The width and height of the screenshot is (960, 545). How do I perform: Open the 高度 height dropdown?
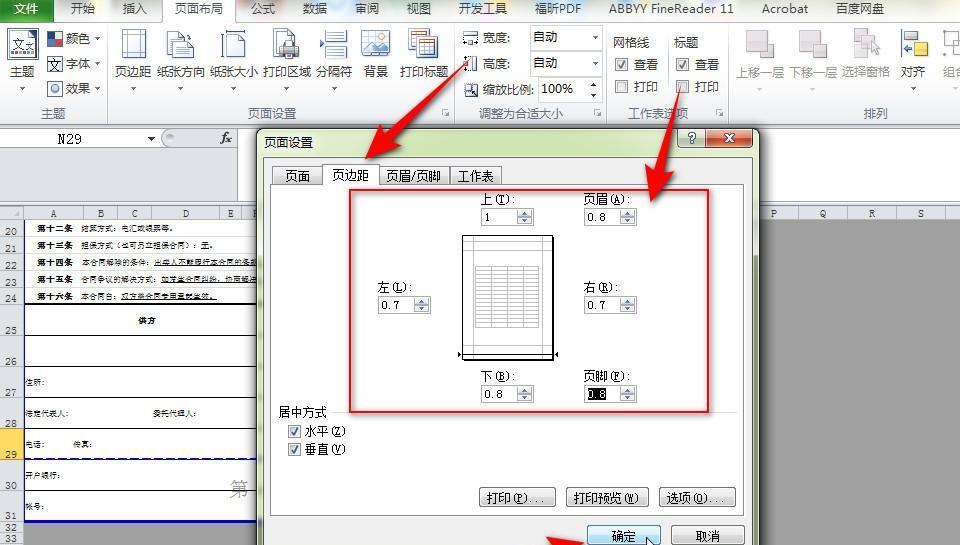coord(594,63)
